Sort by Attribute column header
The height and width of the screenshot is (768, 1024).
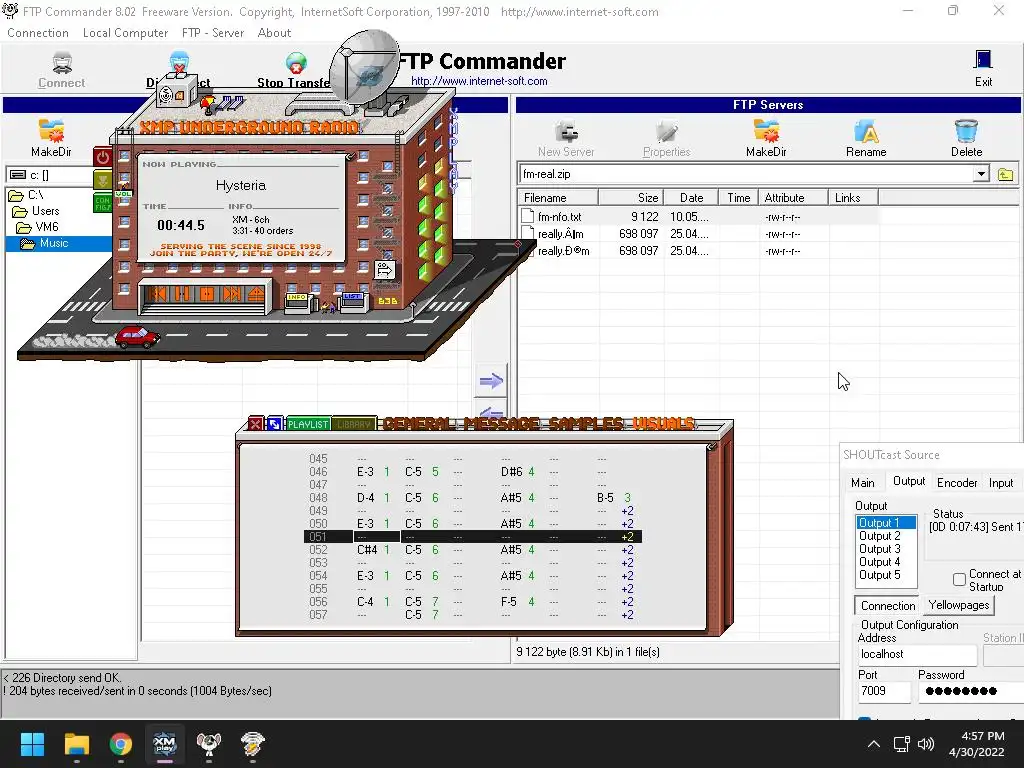coord(793,198)
